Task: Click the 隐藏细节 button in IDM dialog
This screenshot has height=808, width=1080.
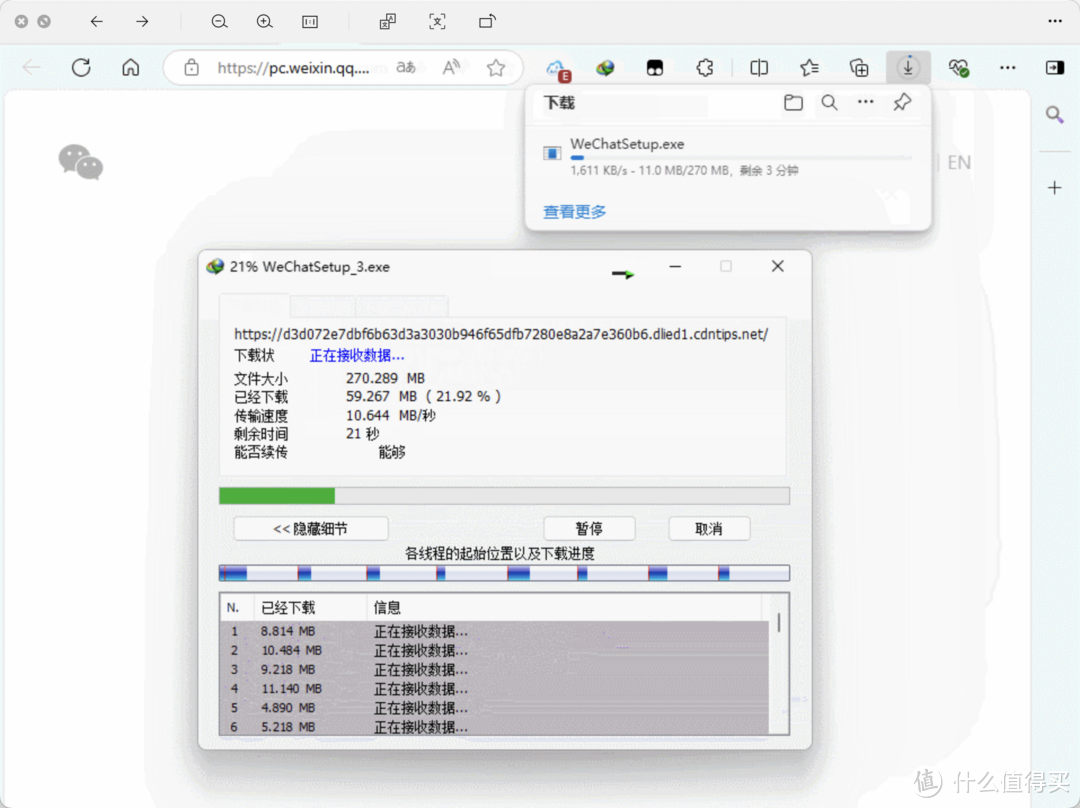Action: [311, 528]
